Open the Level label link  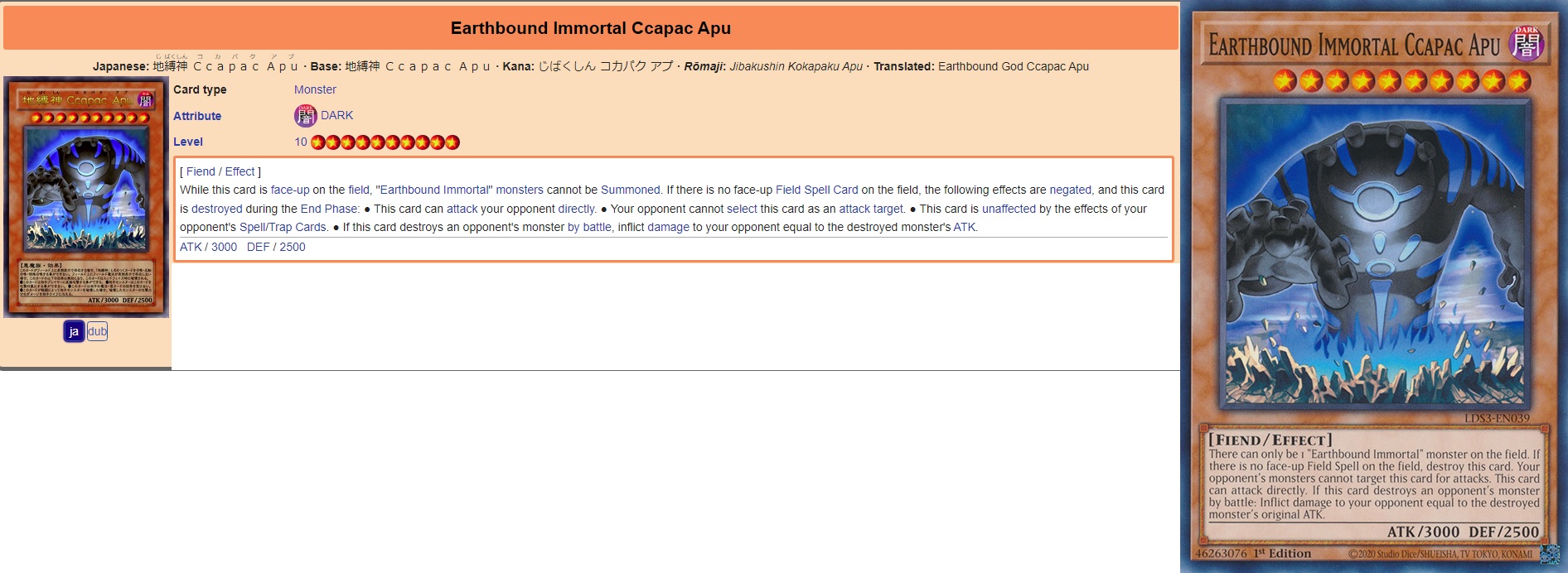click(188, 142)
